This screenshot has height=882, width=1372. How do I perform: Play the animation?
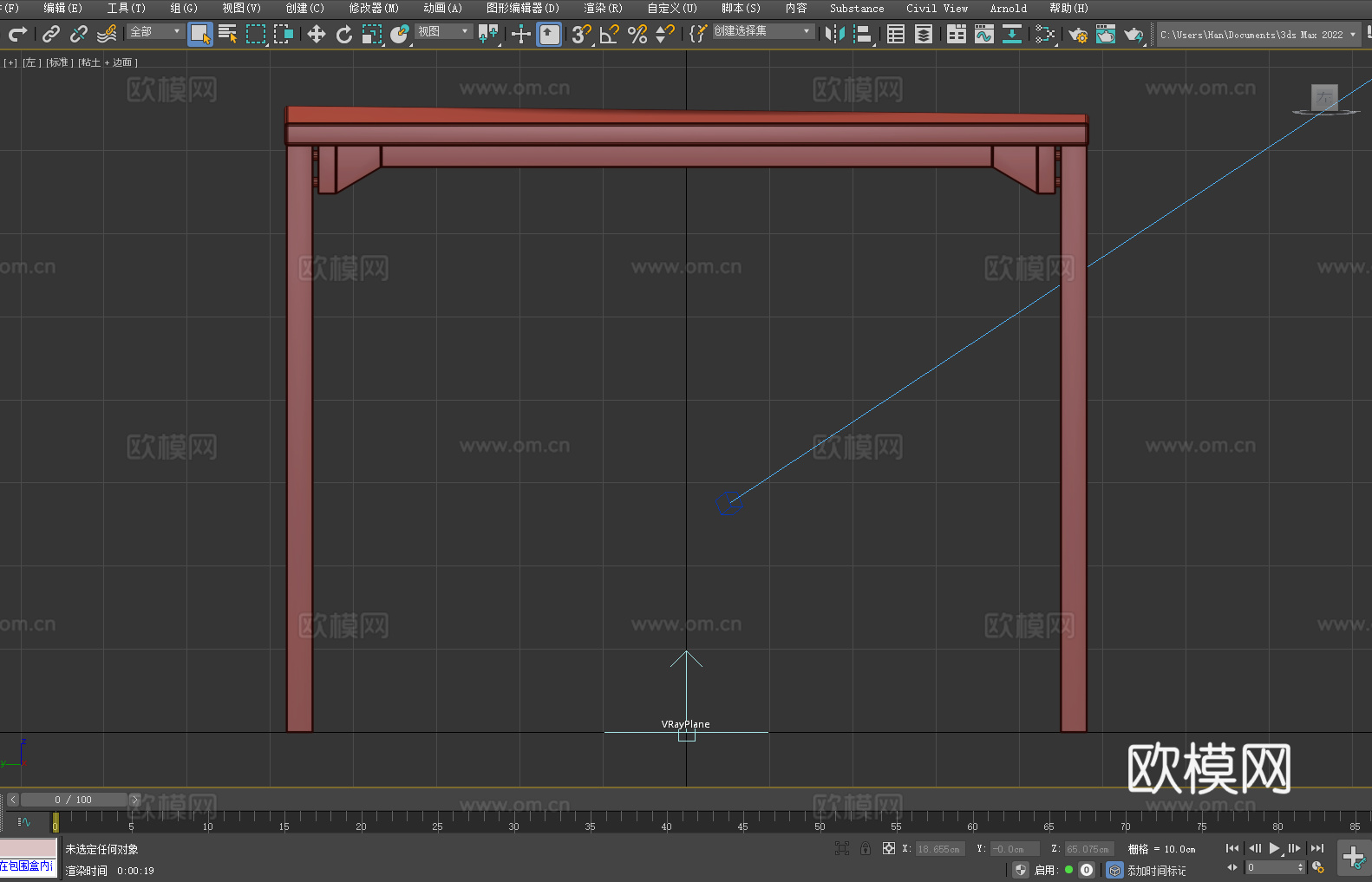click(1274, 848)
